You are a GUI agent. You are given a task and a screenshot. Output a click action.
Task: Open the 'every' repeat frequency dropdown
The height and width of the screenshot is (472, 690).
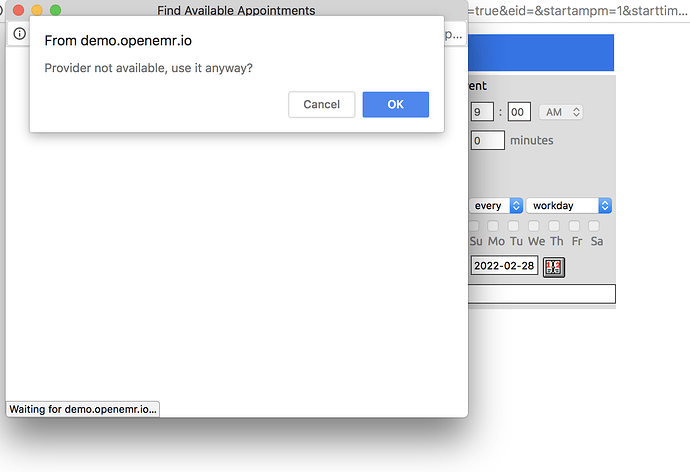point(496,205)
